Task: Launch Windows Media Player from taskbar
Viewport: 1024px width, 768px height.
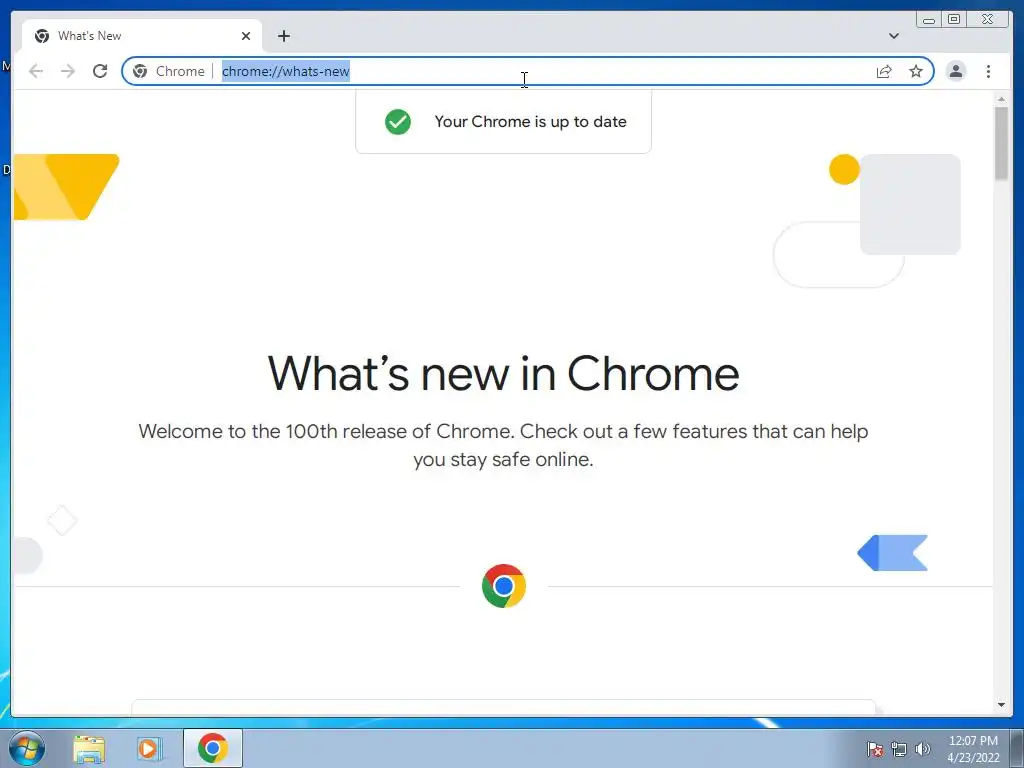Action: (149, 748)
